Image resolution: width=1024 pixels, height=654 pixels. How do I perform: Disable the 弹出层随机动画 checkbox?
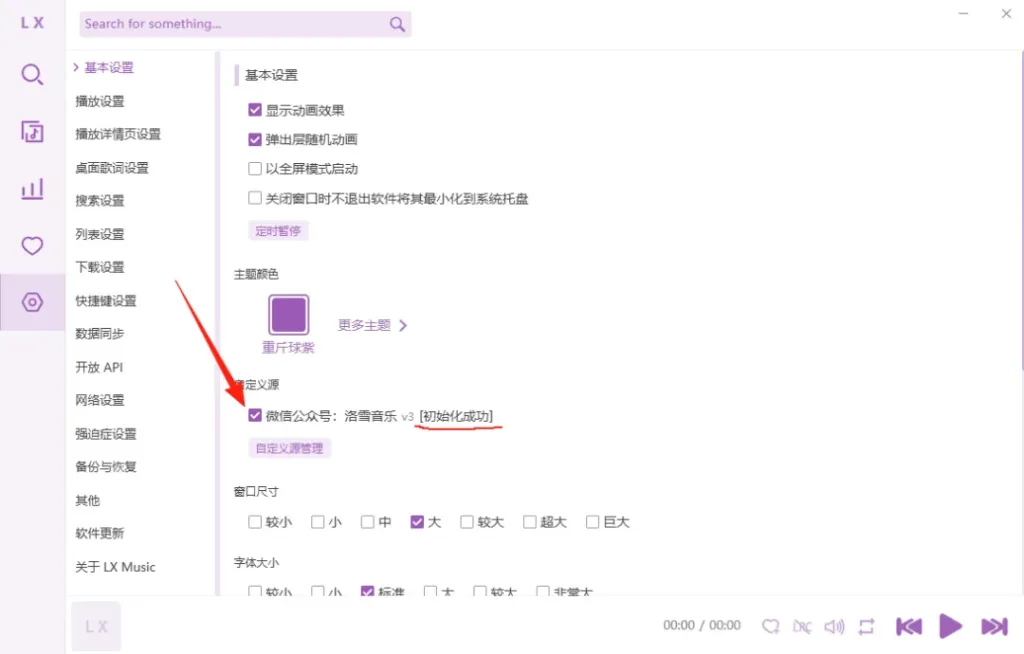click(255, 139)
